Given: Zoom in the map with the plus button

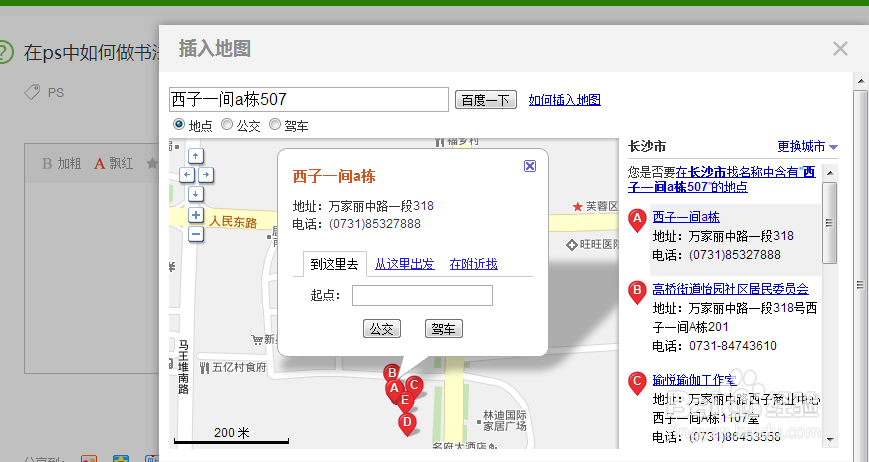Looking at the screenshot, I should [x=196, y=215].
